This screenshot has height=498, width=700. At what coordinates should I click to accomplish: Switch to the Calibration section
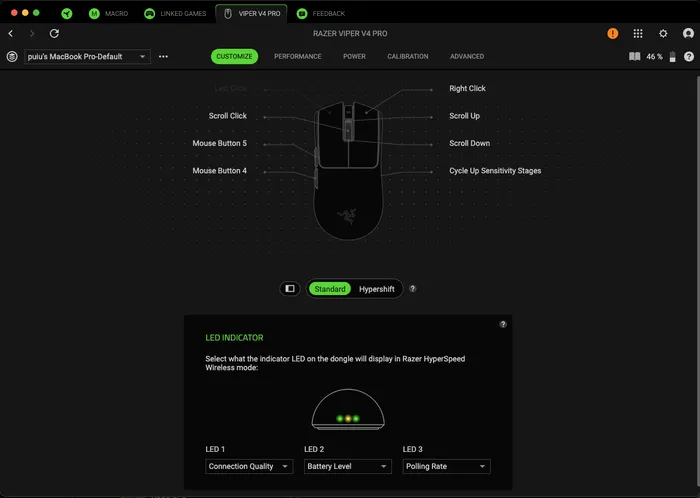408,57
